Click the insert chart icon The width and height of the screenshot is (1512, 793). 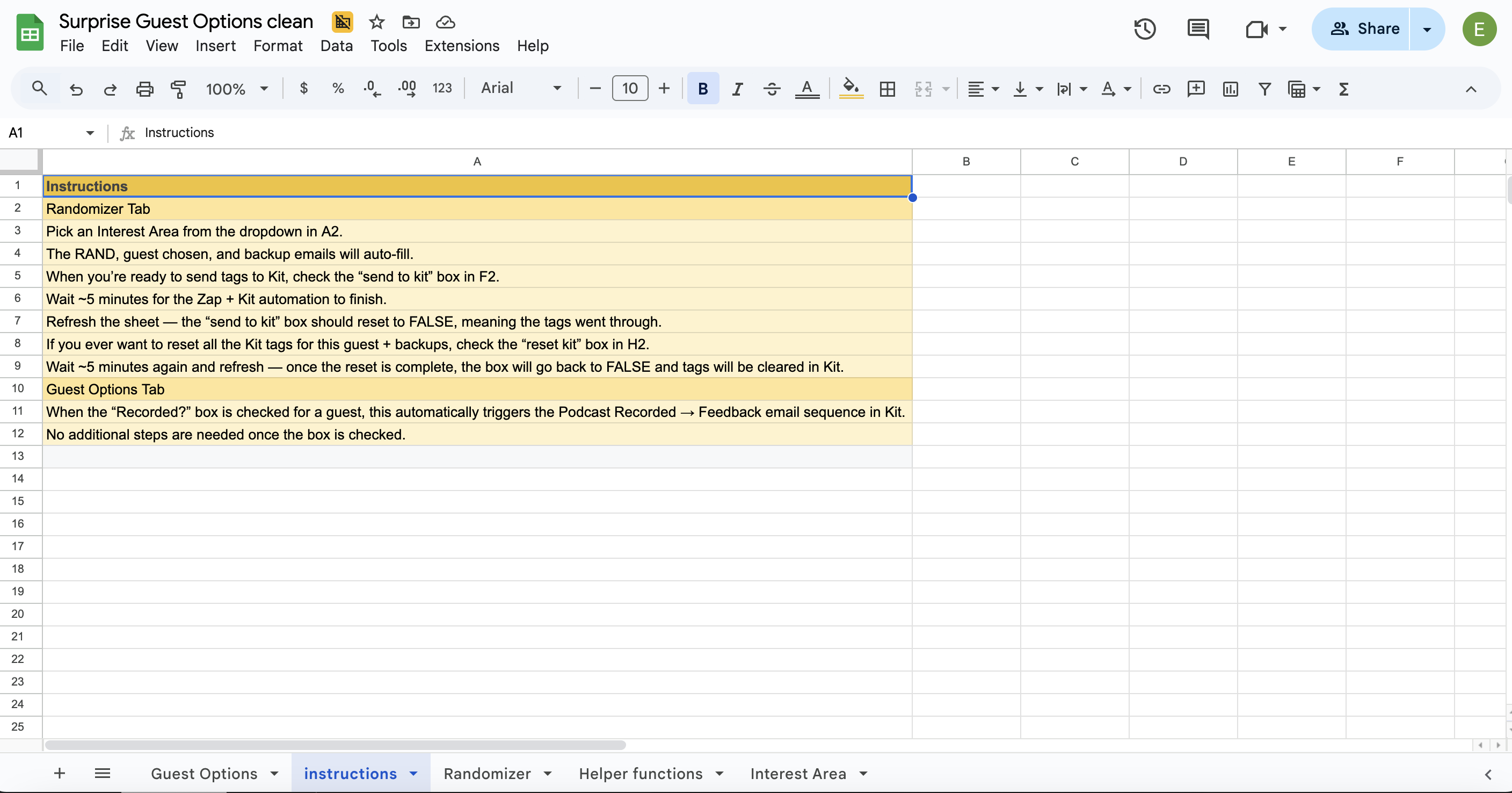pyautogui.click(x=1230, y=89)
